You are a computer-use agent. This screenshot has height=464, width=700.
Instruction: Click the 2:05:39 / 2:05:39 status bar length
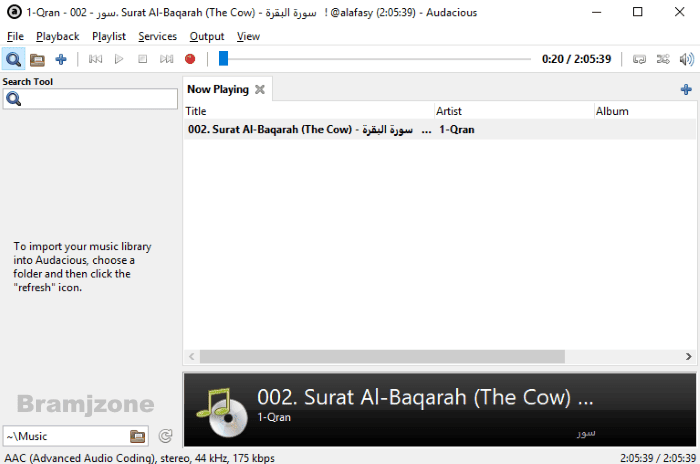pos(658,458)
